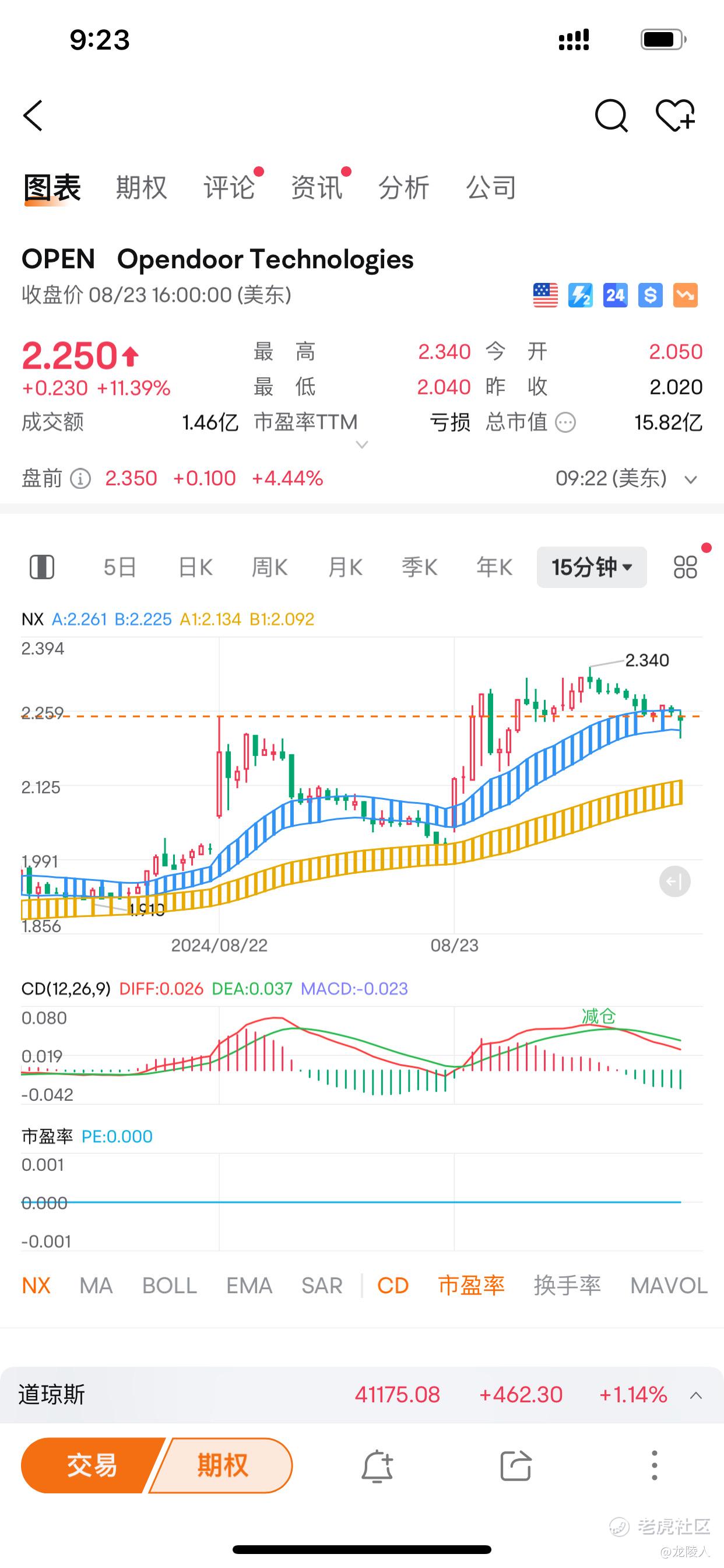The height and width of the screenshot is (1568, 724).
Task: Expand the pre-market row chevron
Action: 691,480
